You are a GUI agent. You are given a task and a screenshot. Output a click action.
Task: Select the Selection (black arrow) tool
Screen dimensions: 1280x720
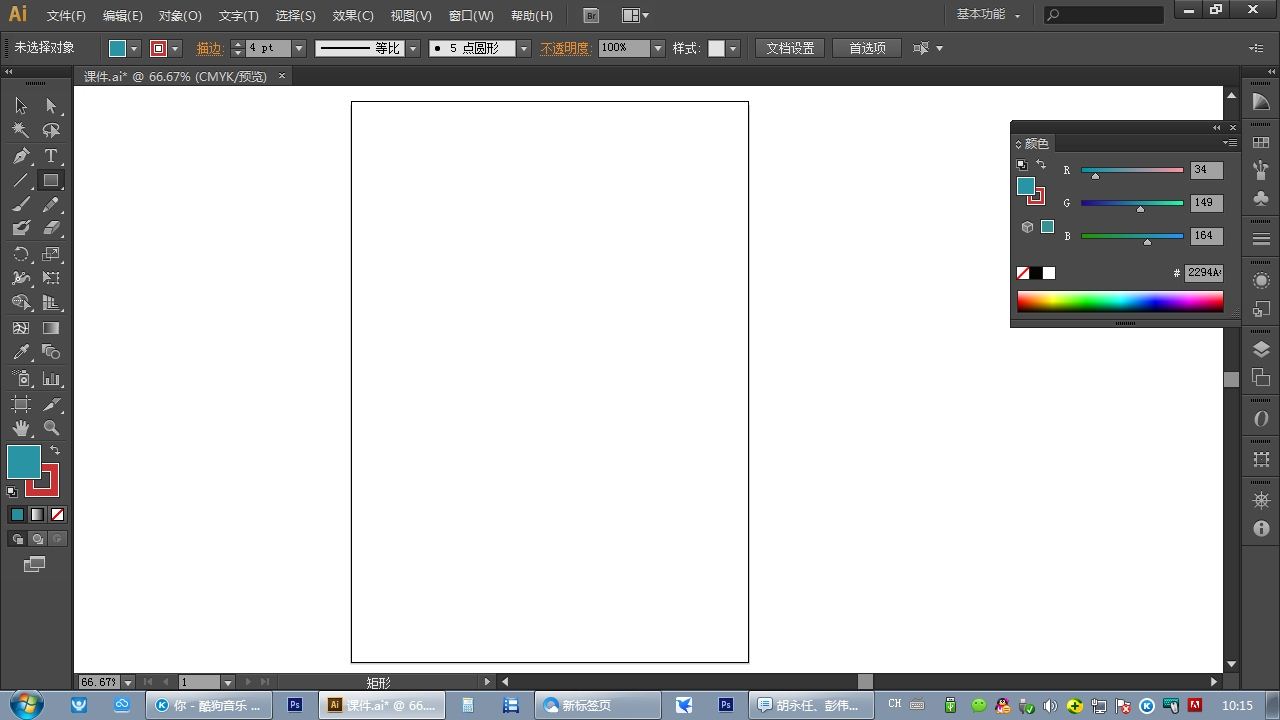(x=21, y=106)
